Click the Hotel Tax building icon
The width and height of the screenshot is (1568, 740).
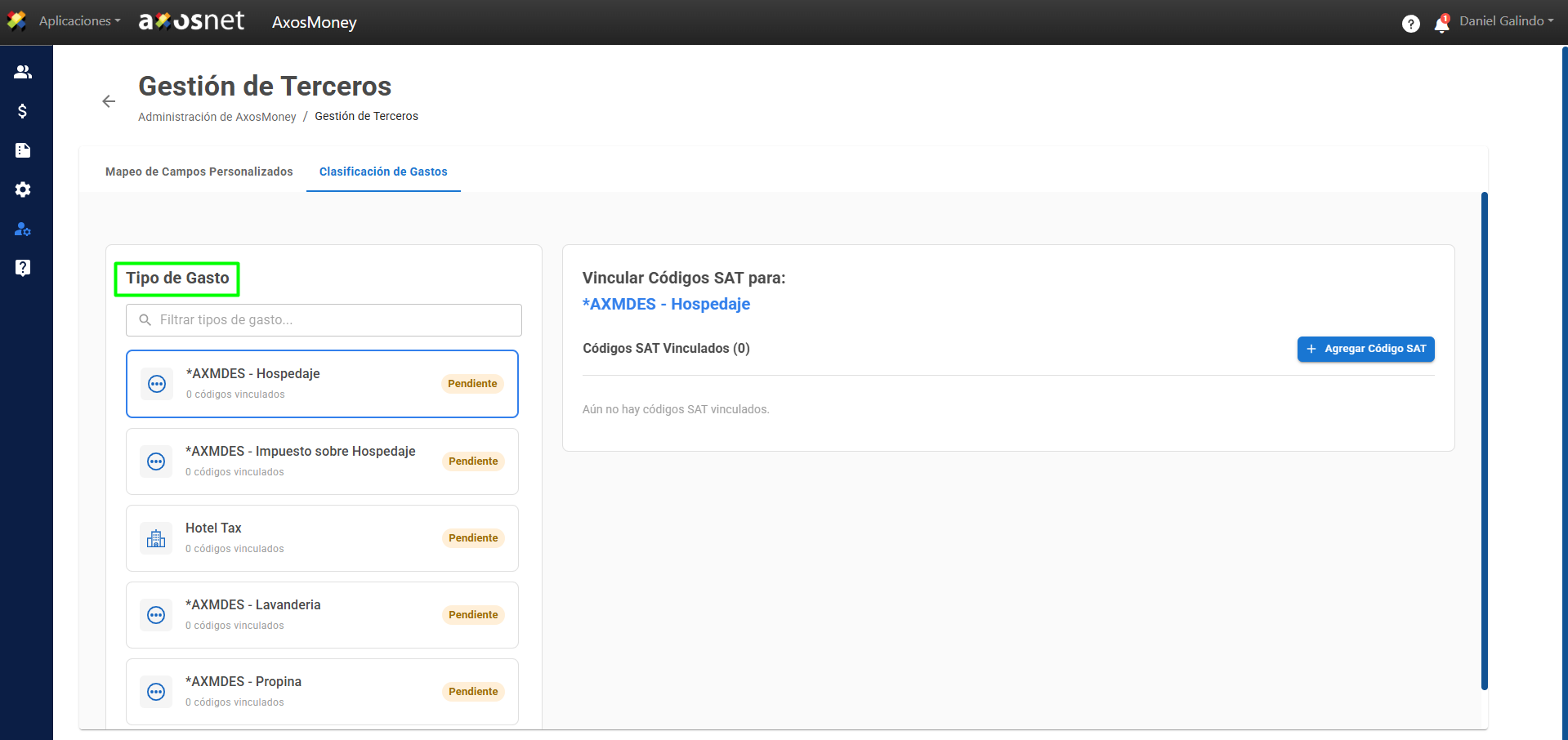tap(156, 538)
